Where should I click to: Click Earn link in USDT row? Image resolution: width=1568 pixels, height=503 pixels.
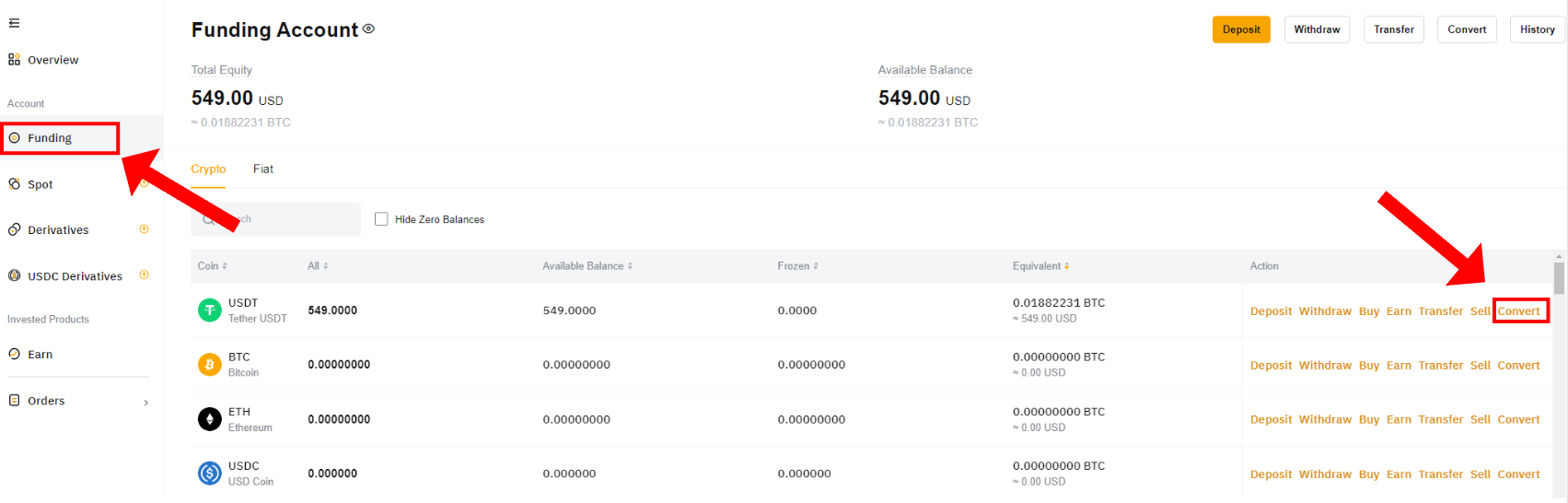click(1399, 311)
